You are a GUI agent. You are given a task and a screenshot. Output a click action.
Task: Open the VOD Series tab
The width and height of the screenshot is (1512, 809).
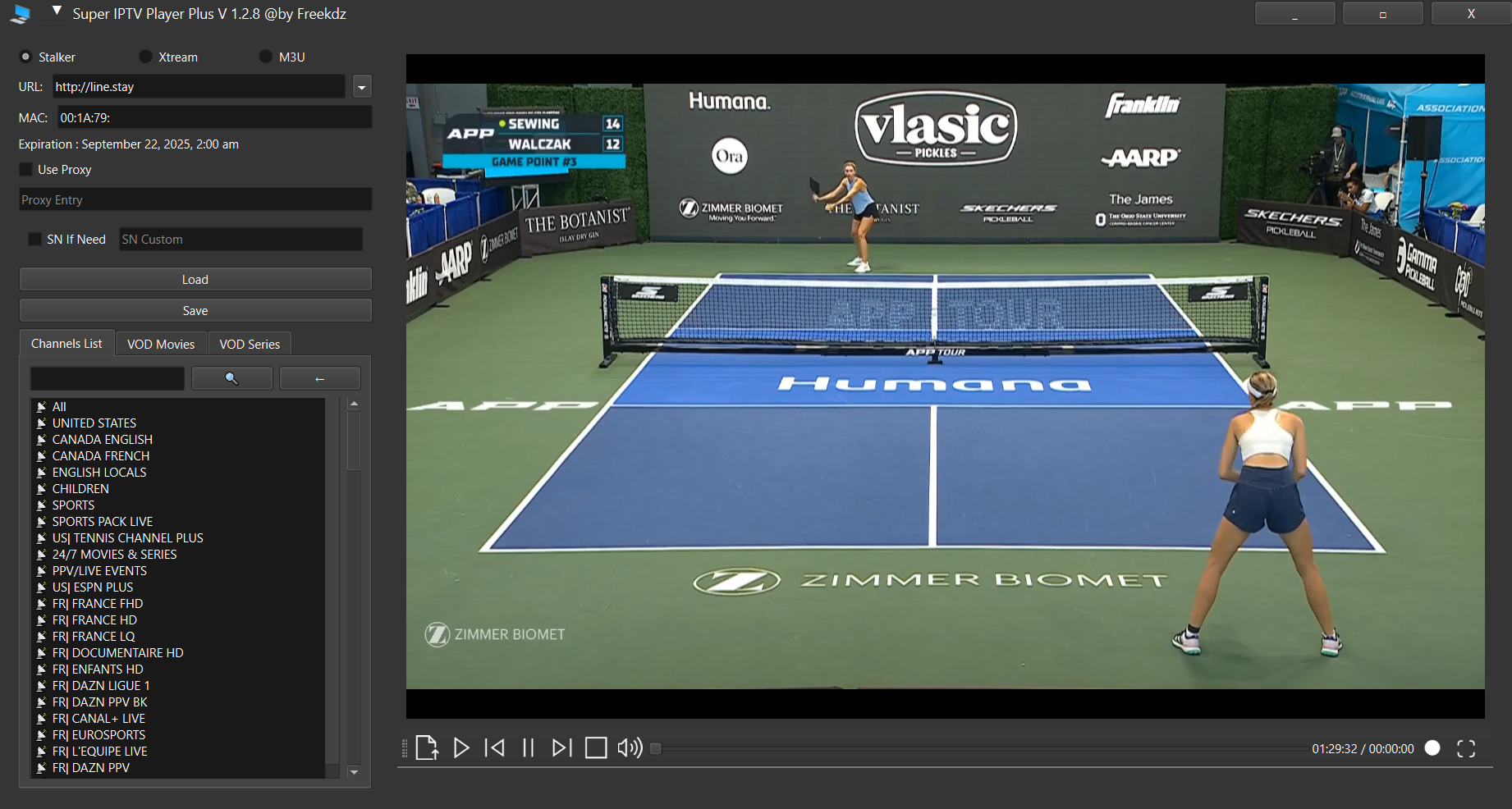pyautogui.click(x=250, y=344)
